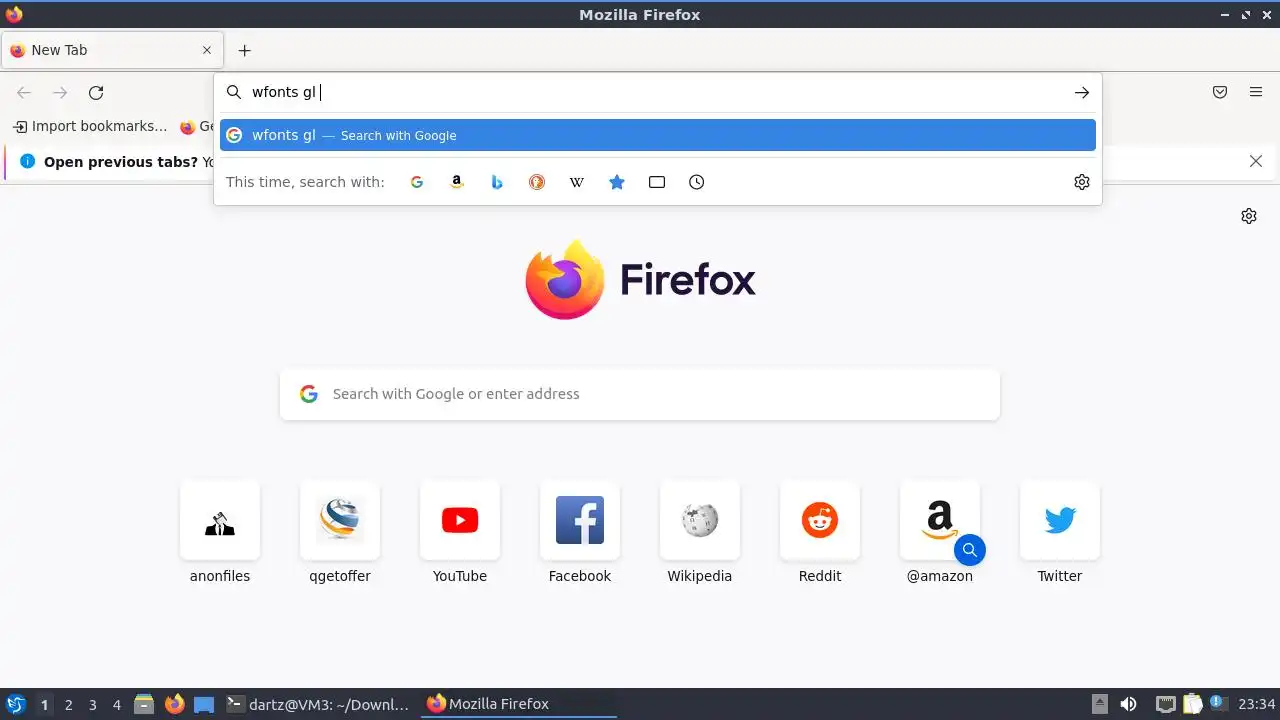Reload the current page
This screenshot has width=1280, height=720.
tap(96, 93)
